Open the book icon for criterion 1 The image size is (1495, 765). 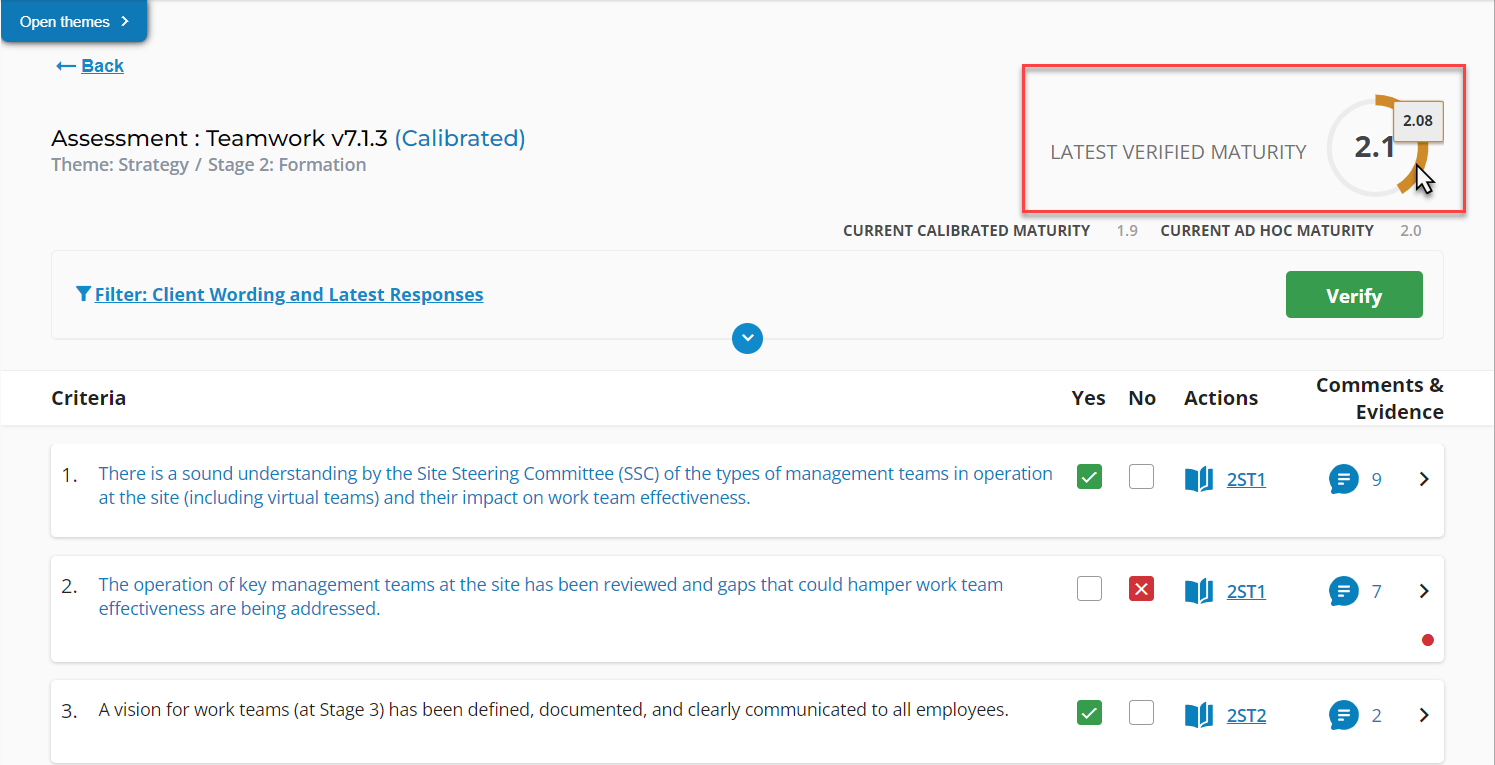(x=1198, y=480)
